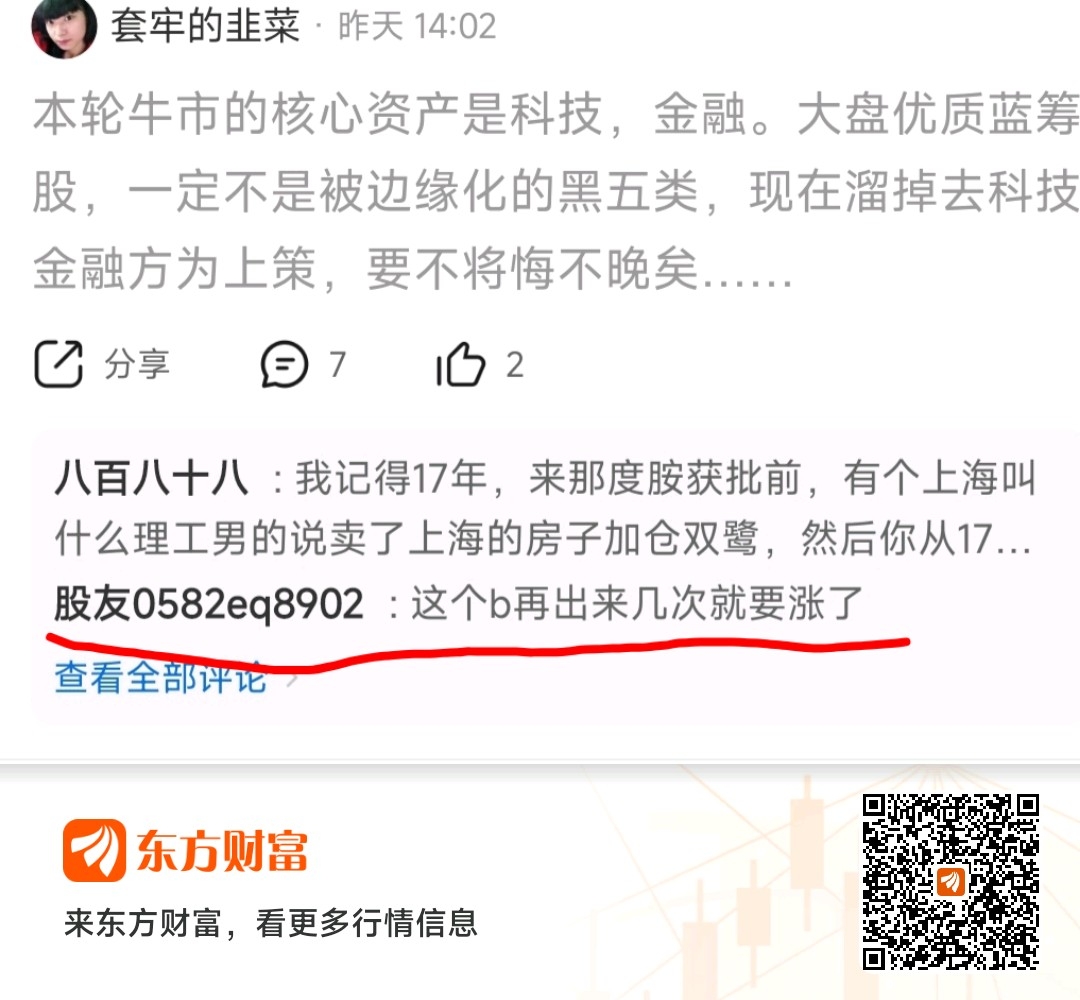Open the post body text about 本轮牛市
The height and width of the screenshot is (1000, 1080).
click(x=555, y=191)
